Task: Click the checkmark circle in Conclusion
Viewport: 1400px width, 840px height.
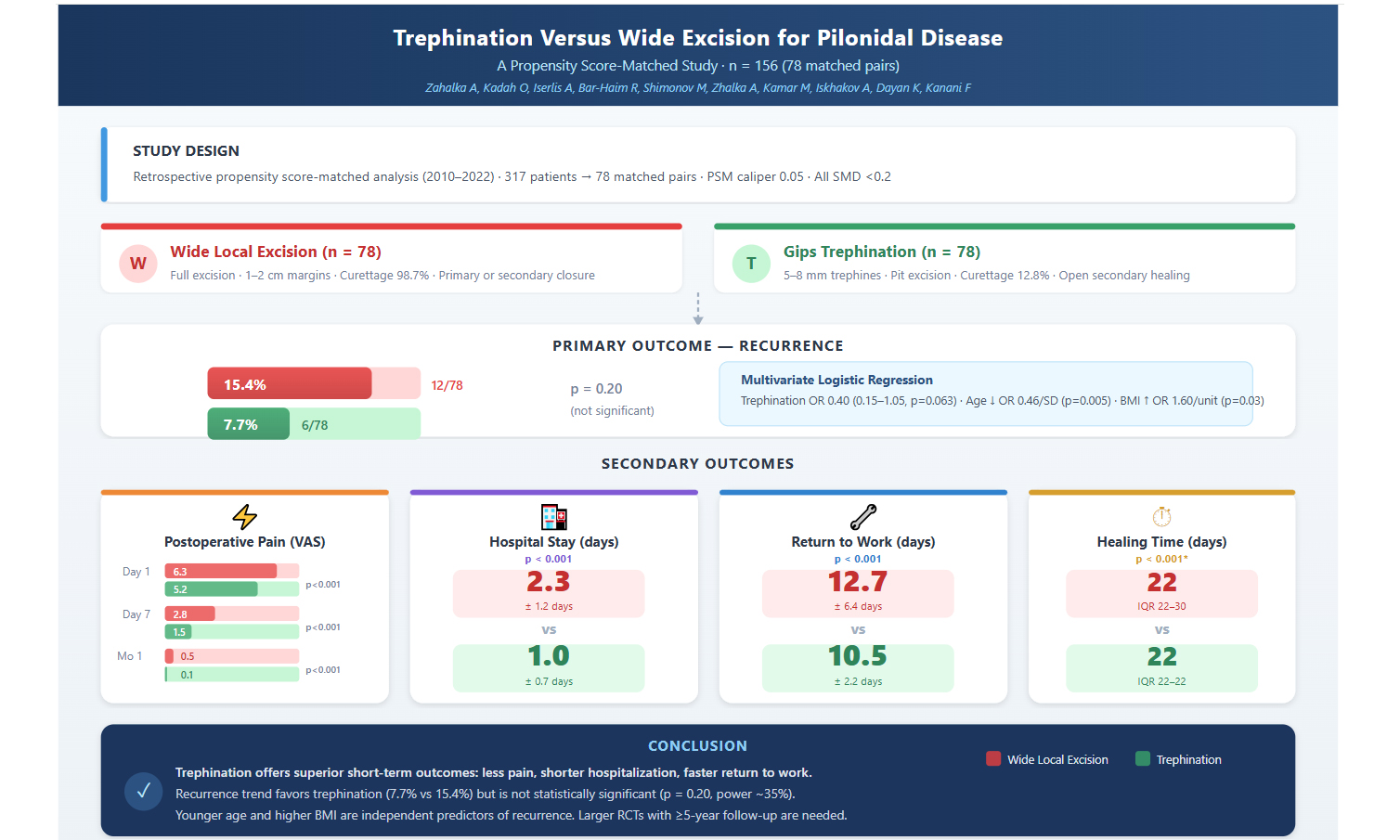Action: 143,792
